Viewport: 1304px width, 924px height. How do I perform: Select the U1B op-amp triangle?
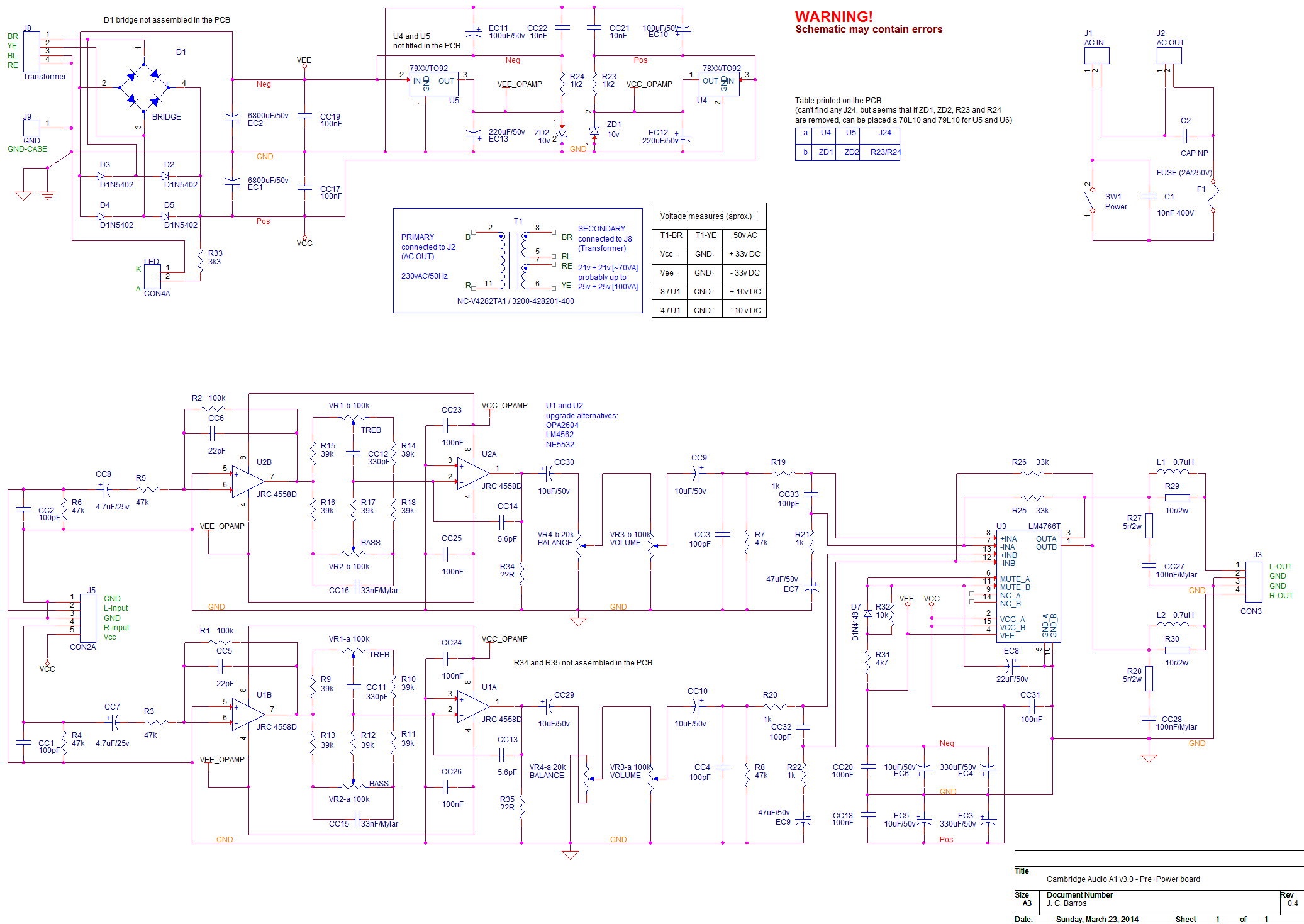pyautogui.click(x=248, y=714)
